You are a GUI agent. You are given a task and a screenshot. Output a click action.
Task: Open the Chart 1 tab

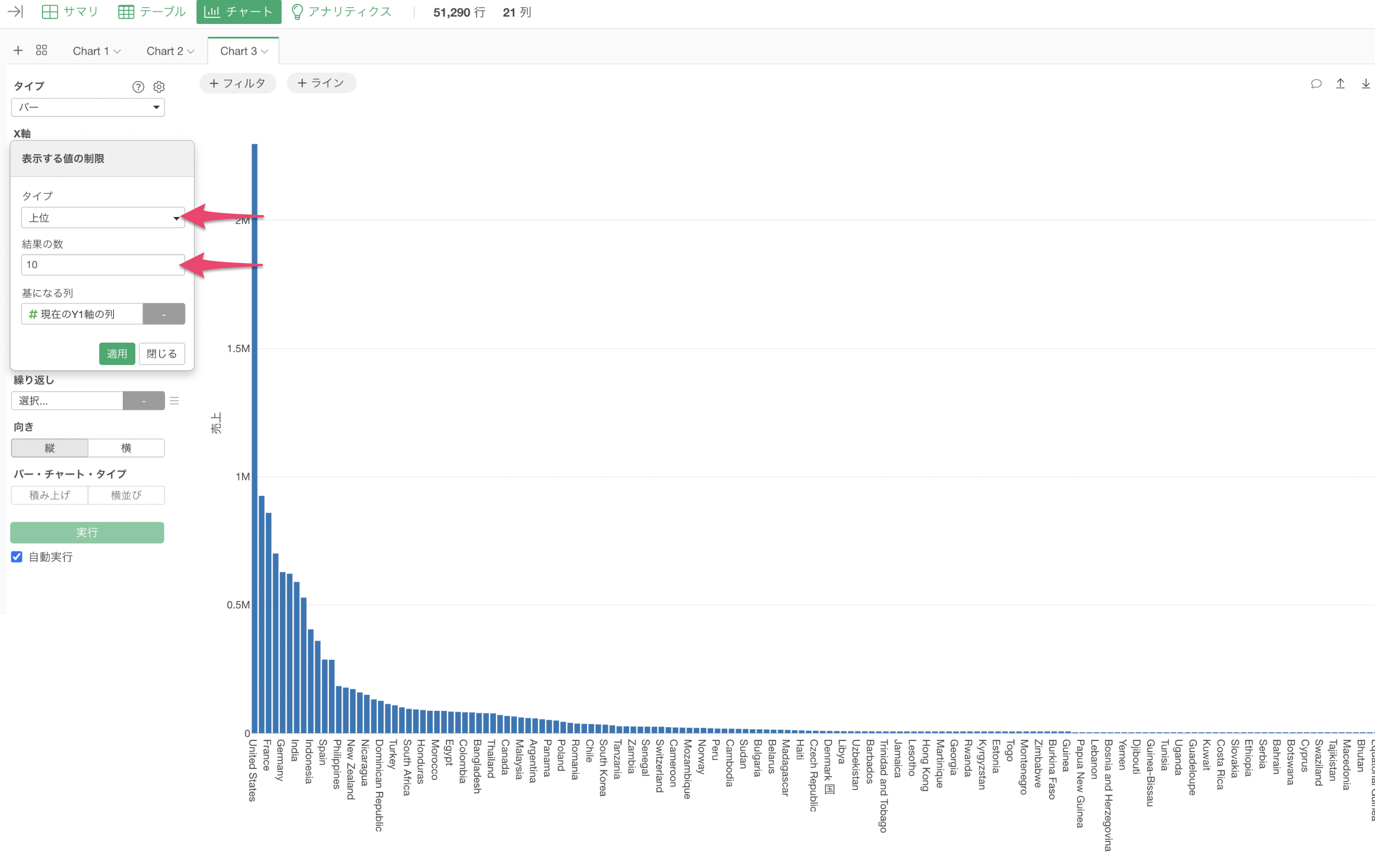(91, 52)
